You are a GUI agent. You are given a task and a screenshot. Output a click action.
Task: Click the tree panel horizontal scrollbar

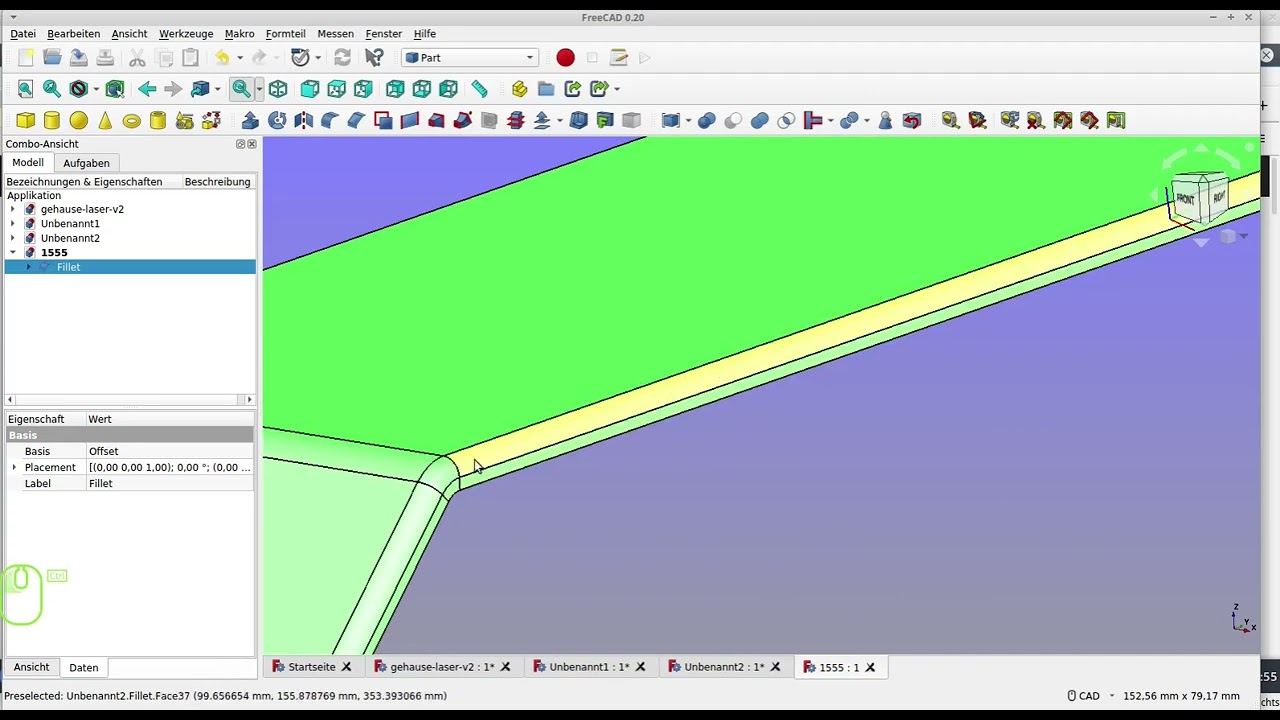130,400
